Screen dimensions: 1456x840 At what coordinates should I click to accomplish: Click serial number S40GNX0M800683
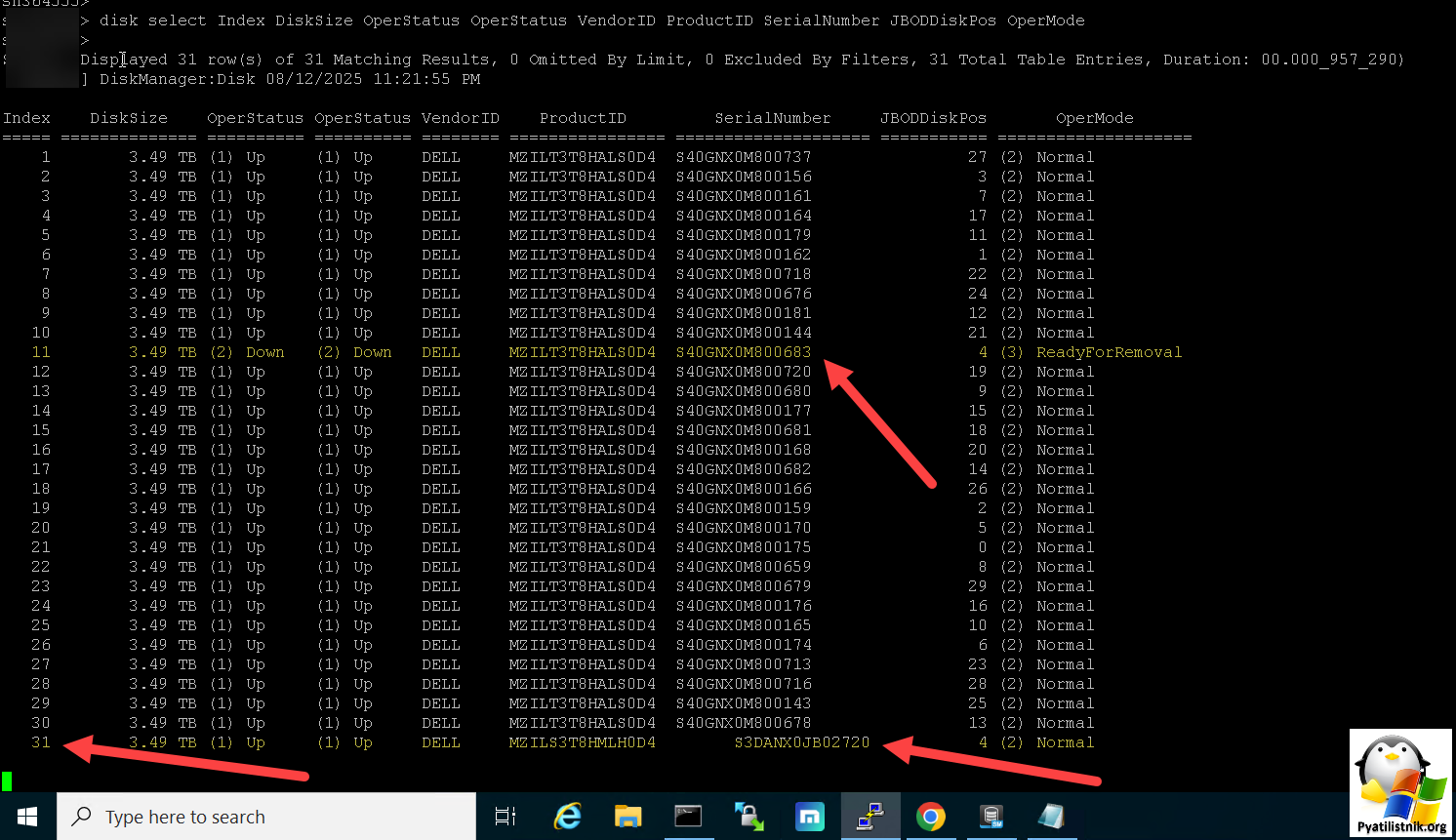744,352
